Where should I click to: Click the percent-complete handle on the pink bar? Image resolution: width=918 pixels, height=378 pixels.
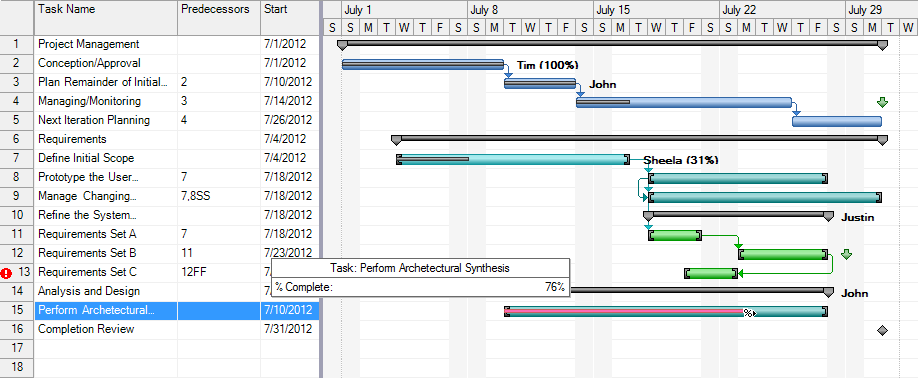pos(749,313)
